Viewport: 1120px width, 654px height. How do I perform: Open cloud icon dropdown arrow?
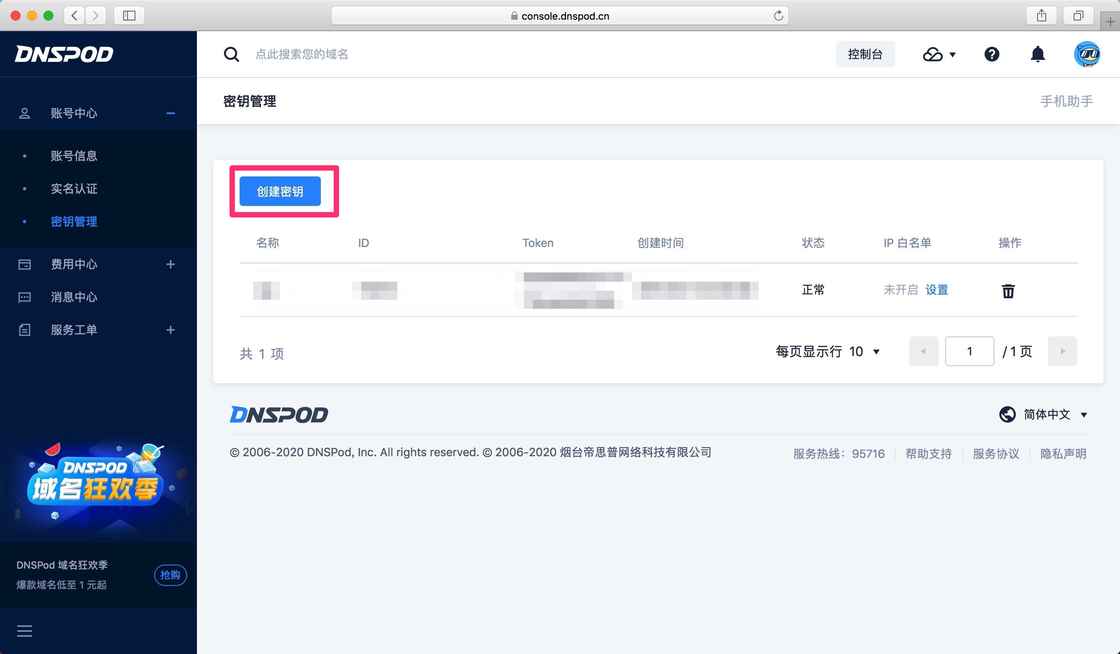click(x=952, y=55)
